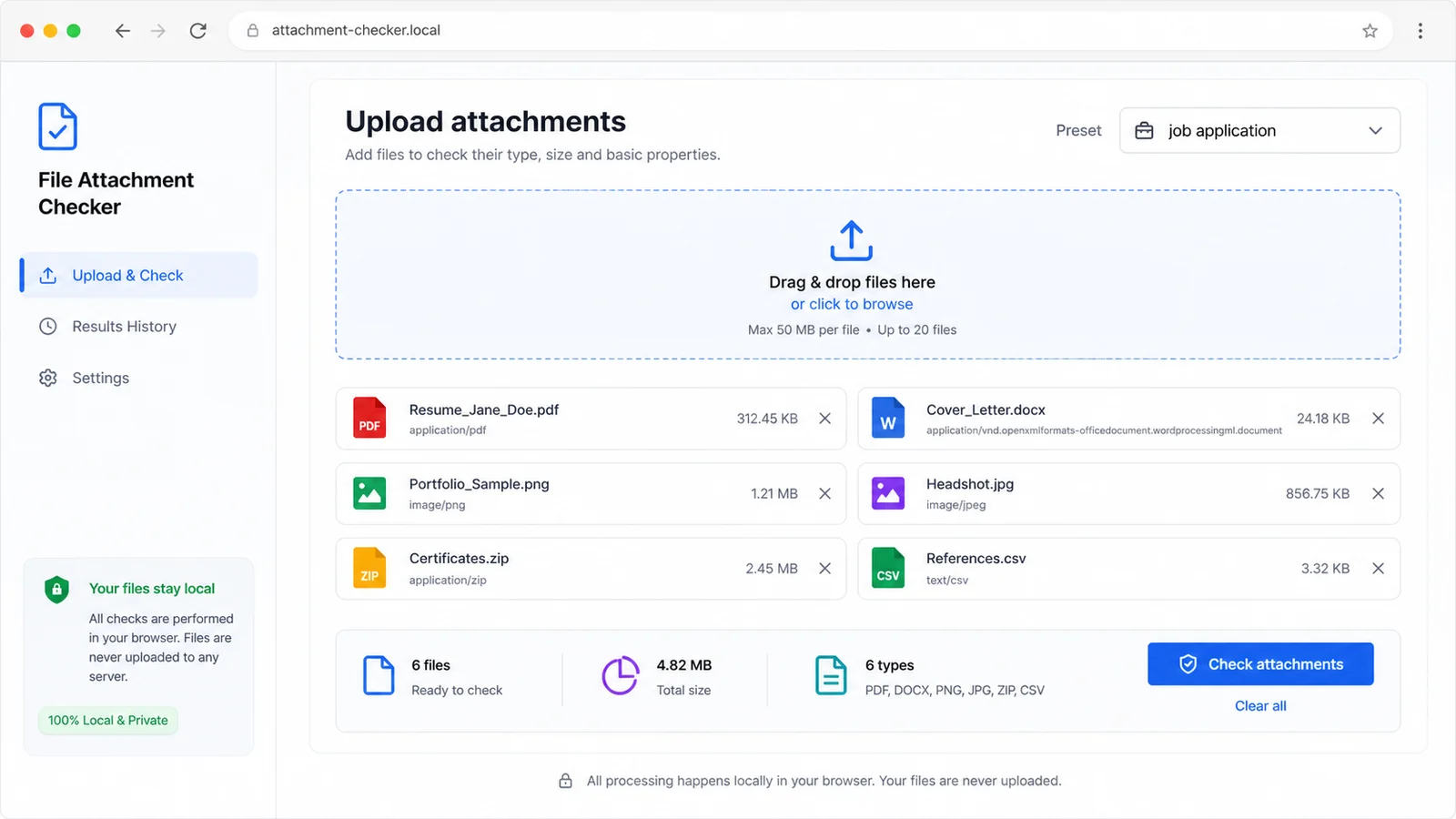Open Settings in the sidebar
This screenshot has height=819, width=1456.
(100, 378)
